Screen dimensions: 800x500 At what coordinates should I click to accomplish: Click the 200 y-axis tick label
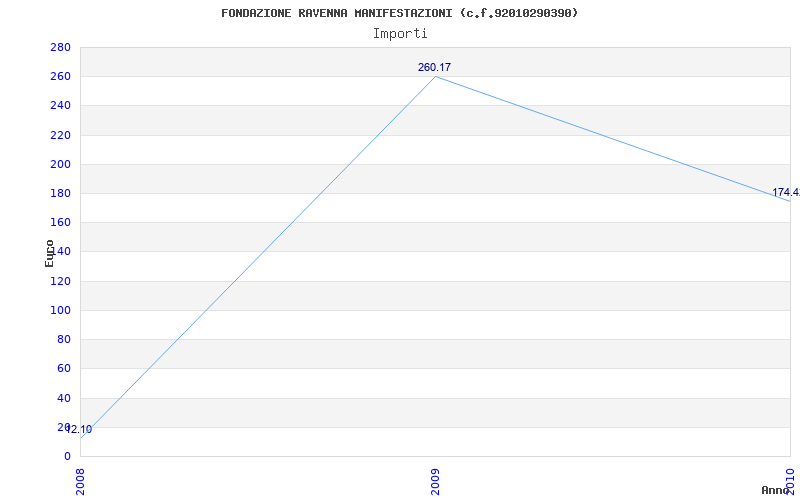click(x=60, y=164)
